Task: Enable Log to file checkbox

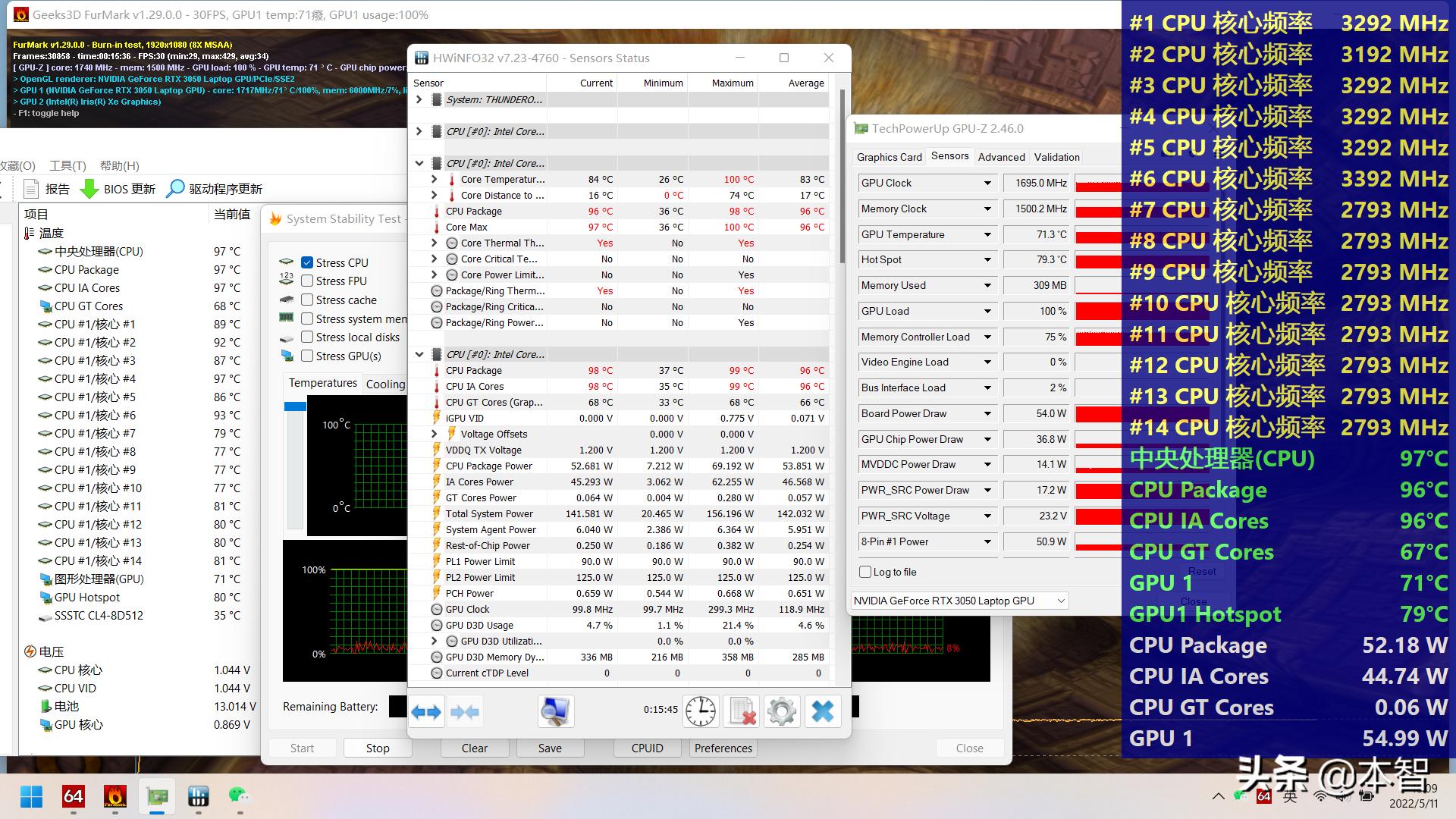Action: [x=865, y=572]
